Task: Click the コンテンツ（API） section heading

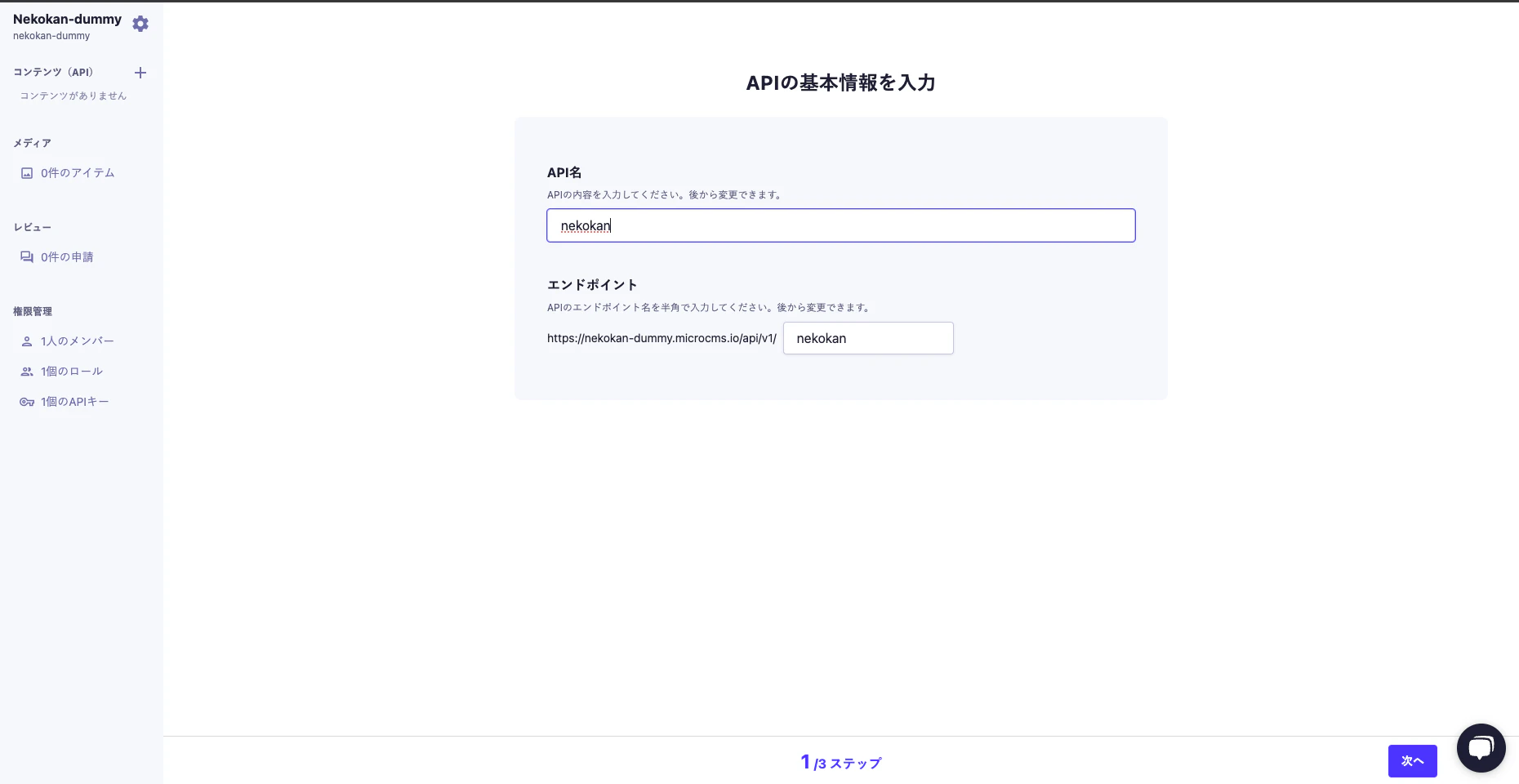Action: point(53,72)
